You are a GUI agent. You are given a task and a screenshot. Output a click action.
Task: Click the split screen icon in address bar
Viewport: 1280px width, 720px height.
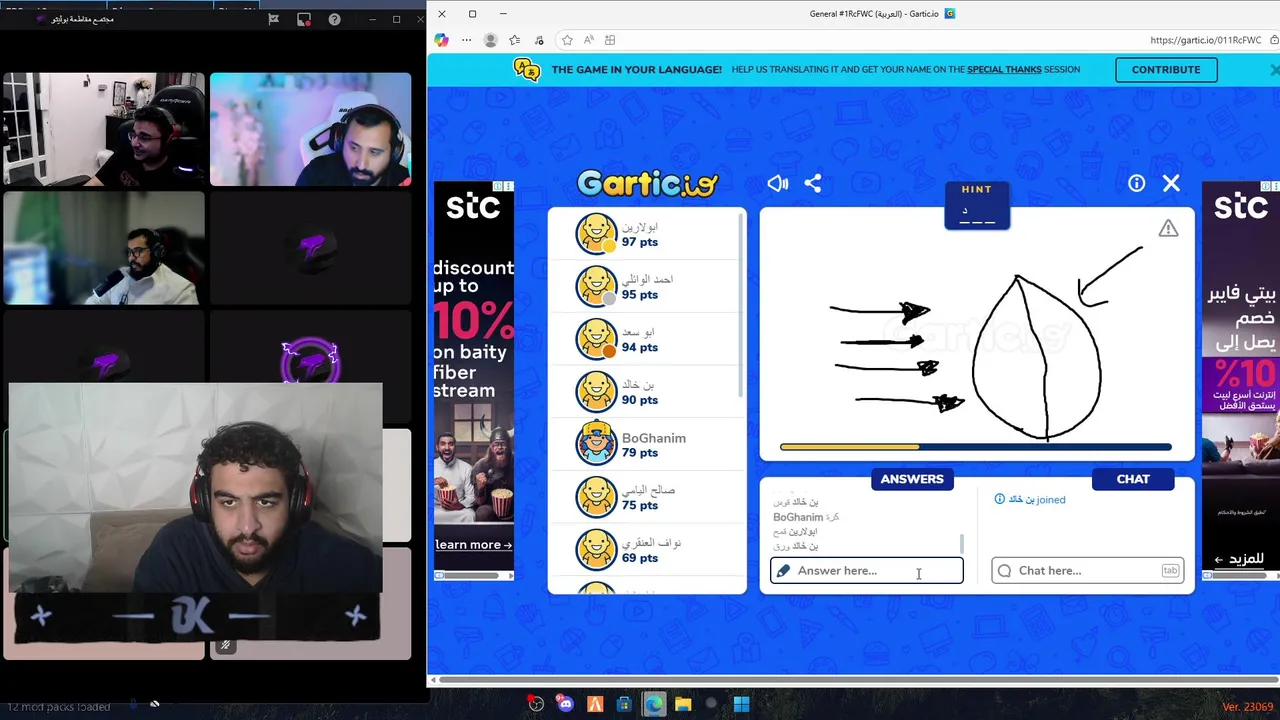point(610,40)
